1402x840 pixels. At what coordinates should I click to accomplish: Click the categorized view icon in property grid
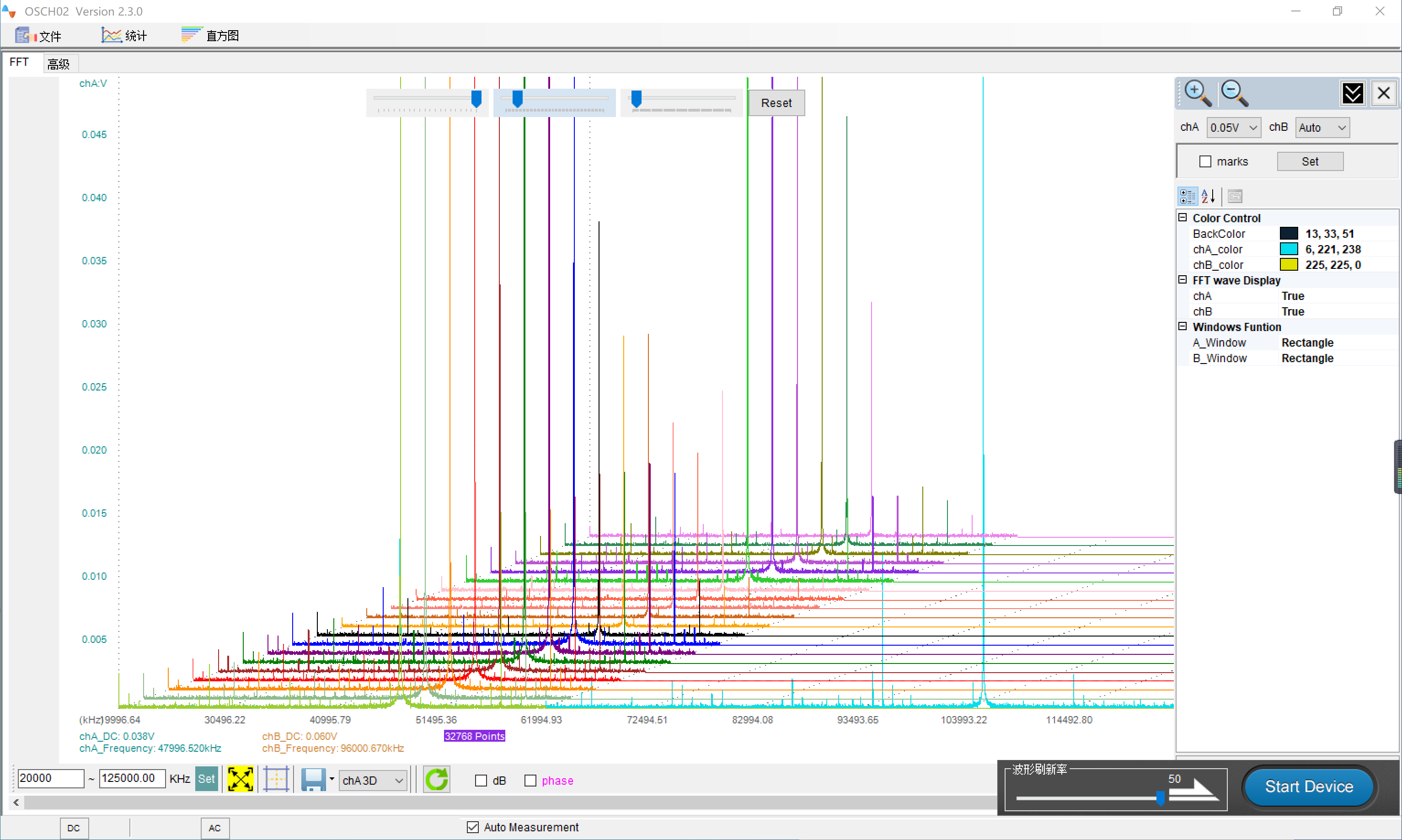[1187, 197]
